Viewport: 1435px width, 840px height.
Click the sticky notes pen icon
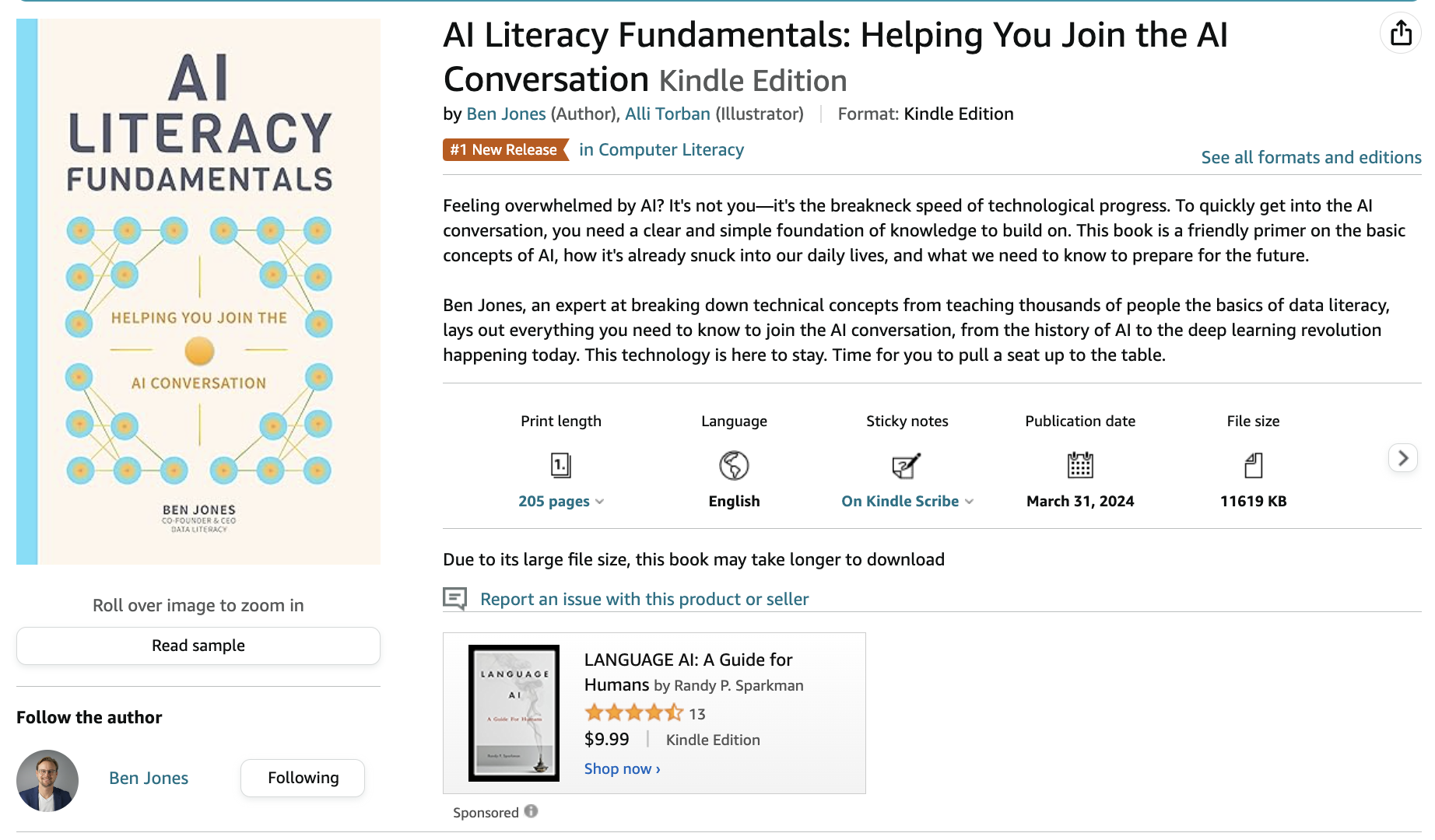pyautogui.click(x=907, y=465)
